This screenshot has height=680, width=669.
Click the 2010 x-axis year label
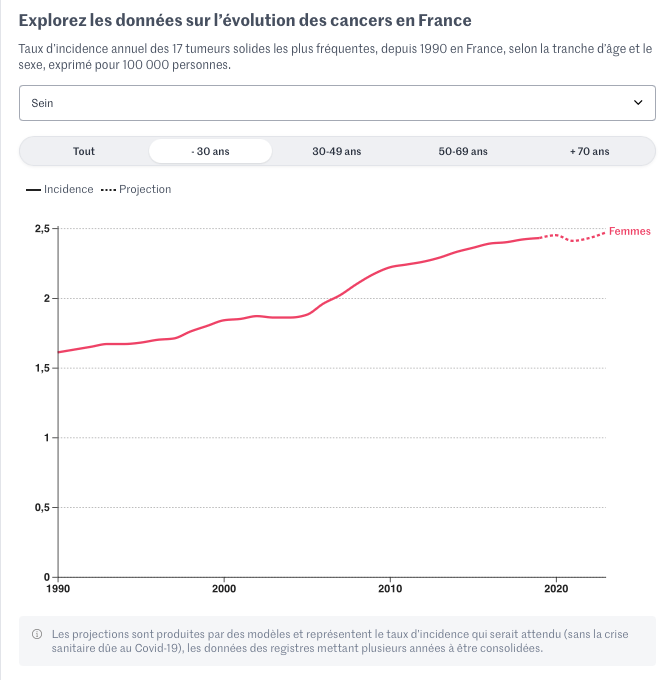point(390,589)
